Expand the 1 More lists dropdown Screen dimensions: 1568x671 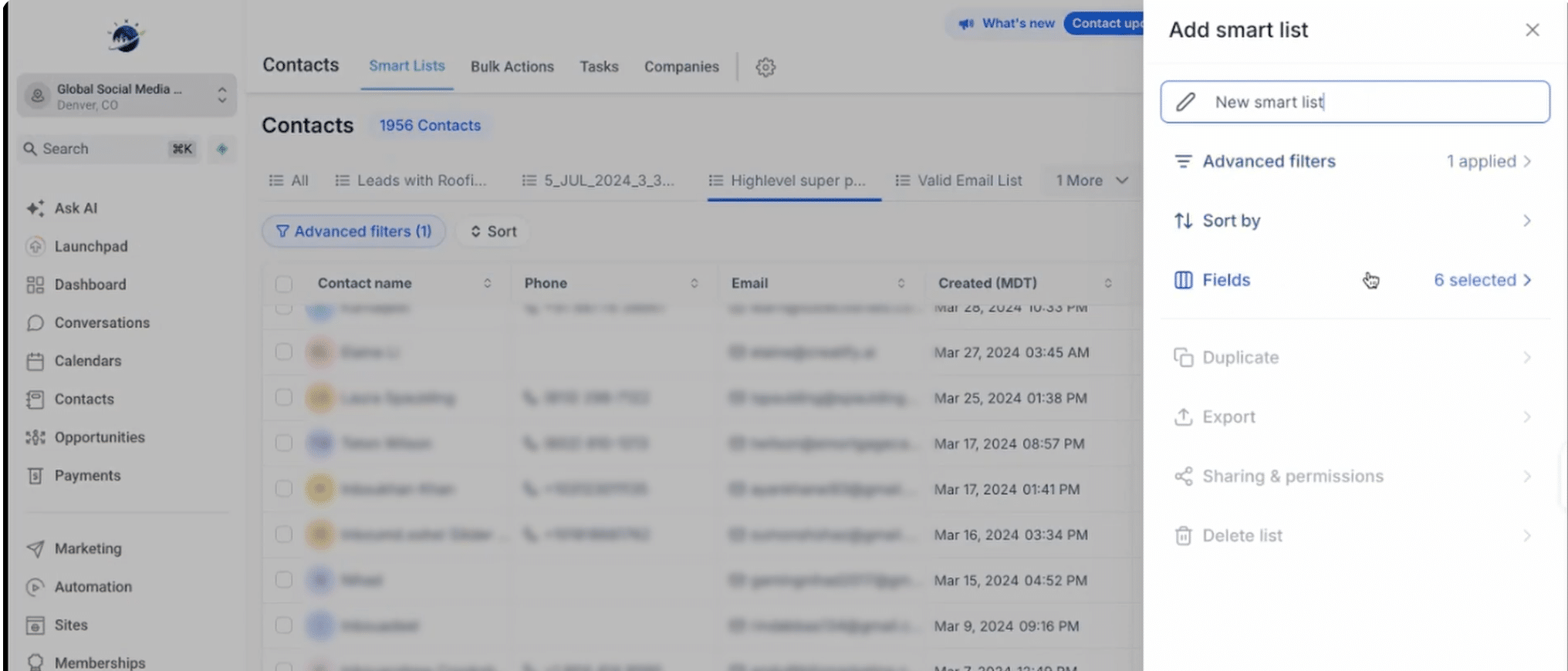coord(1092,180)
